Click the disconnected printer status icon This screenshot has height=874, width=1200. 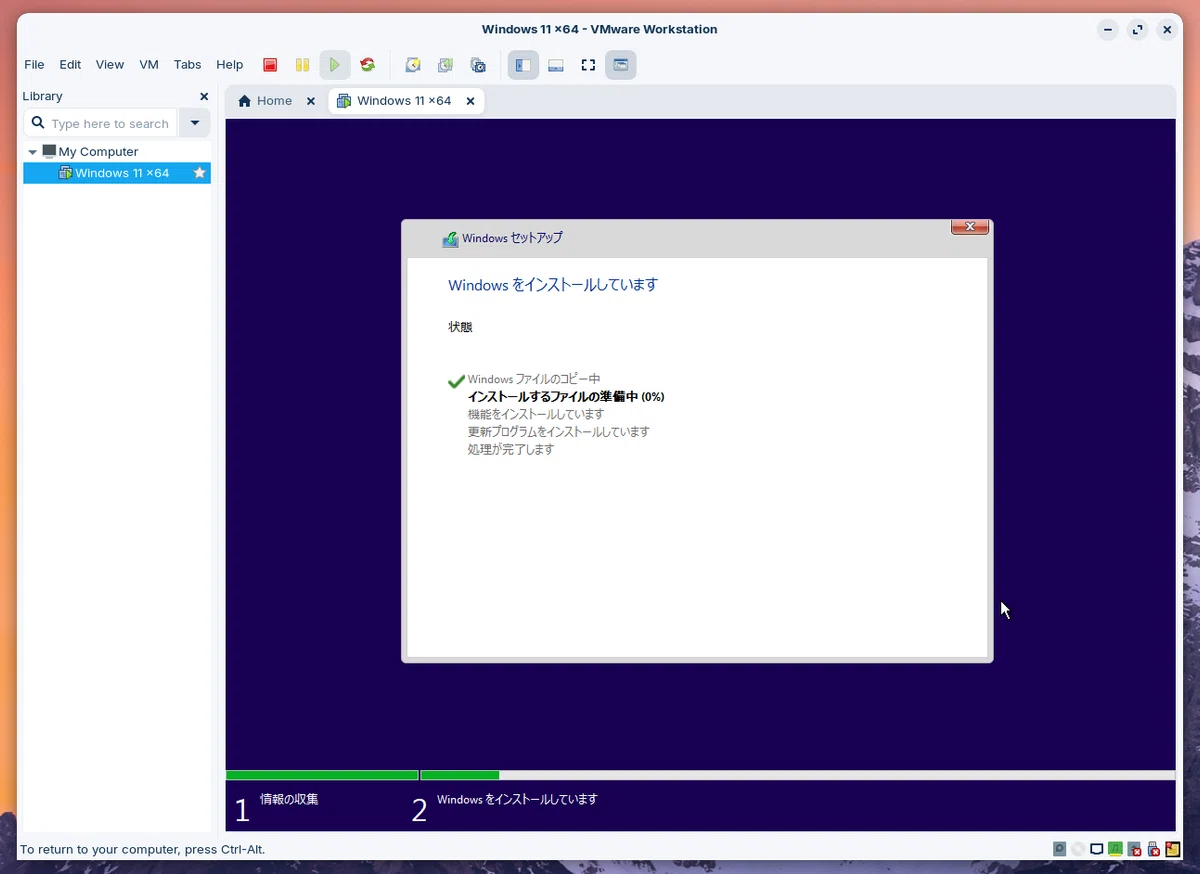(x=1134, y=849)
